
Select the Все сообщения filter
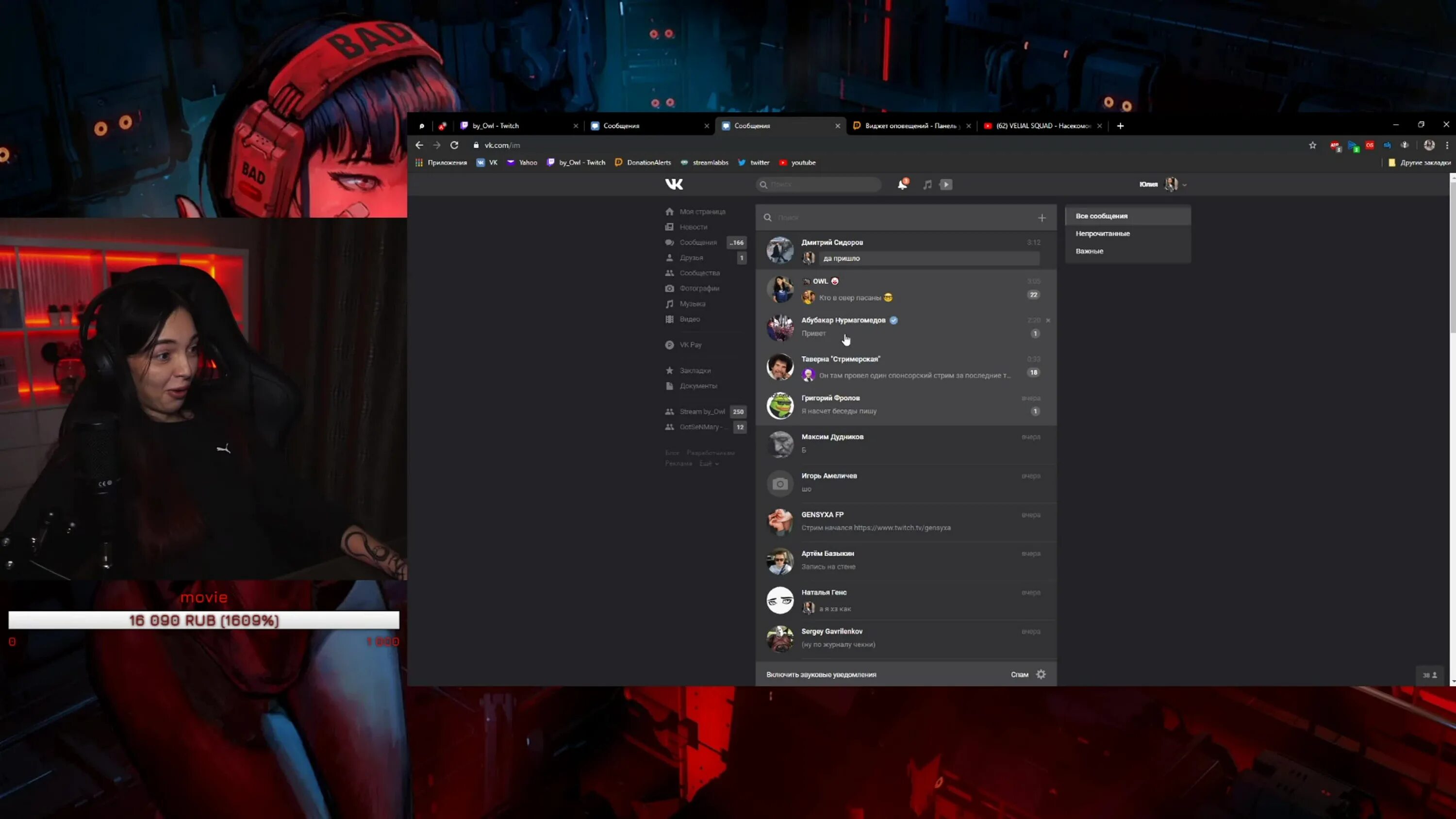pos(1127,216)
